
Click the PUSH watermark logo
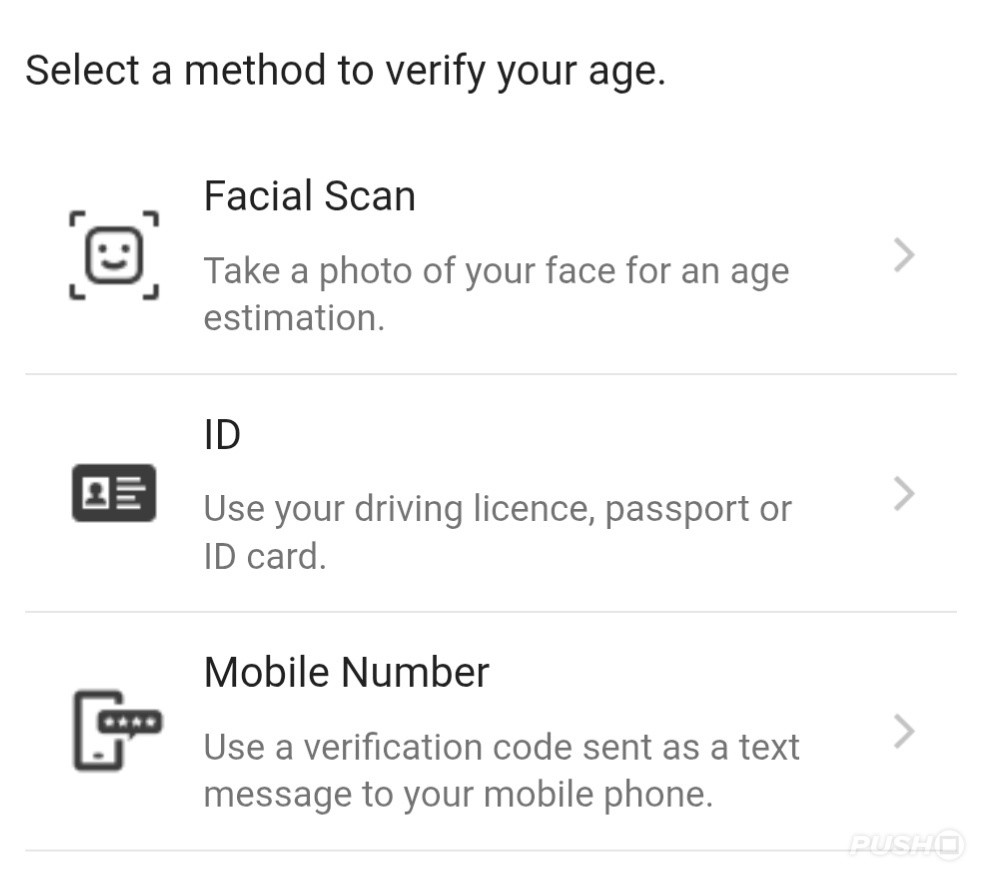pos(906,846)
